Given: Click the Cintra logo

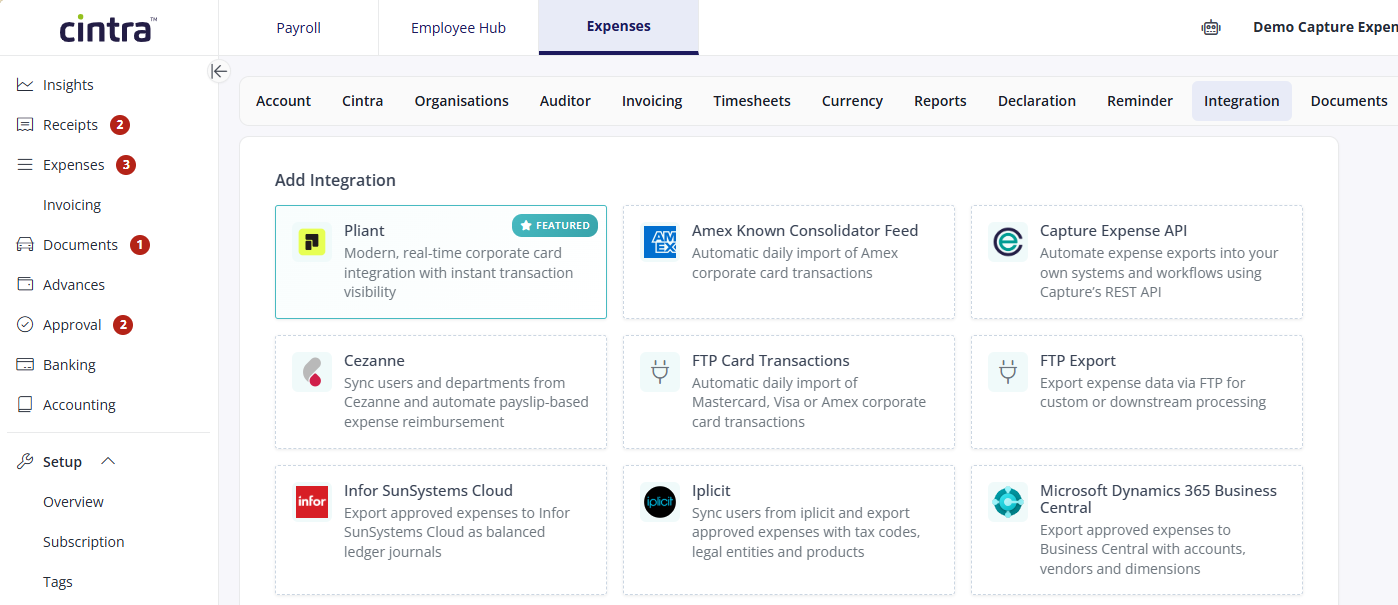Looking at the screenshot, I should (x=108, y=28).
